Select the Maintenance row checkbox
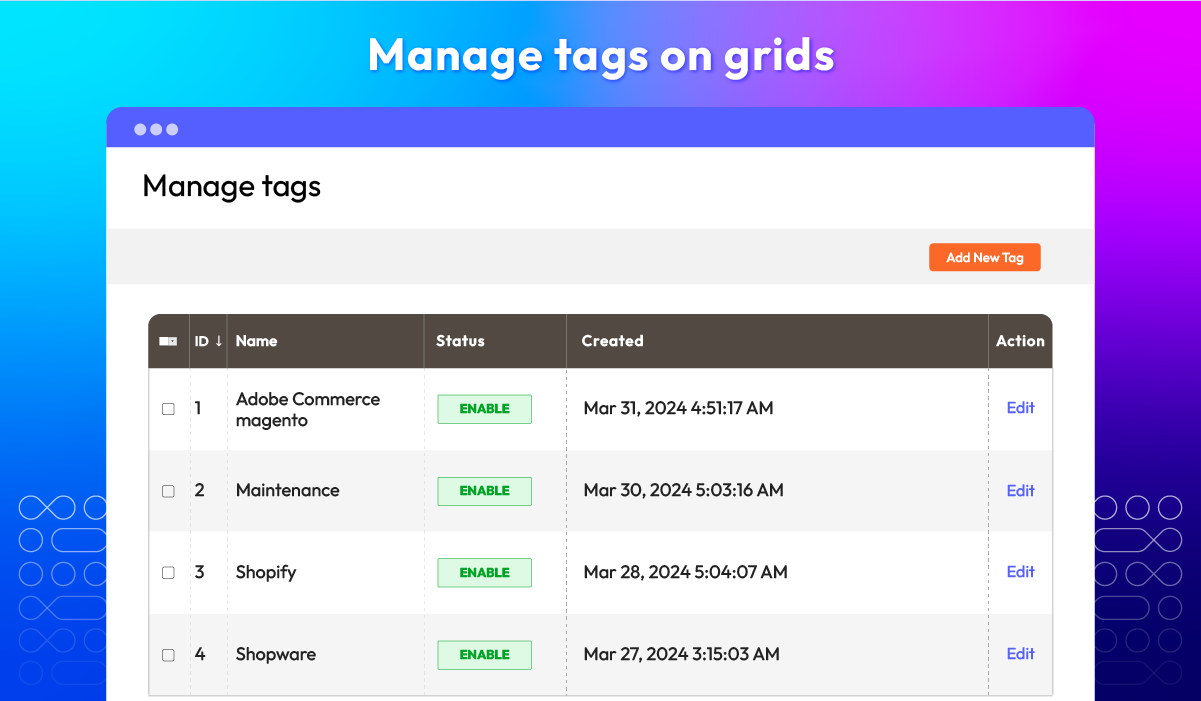The image size is (1201, 701). coord(168,490)
